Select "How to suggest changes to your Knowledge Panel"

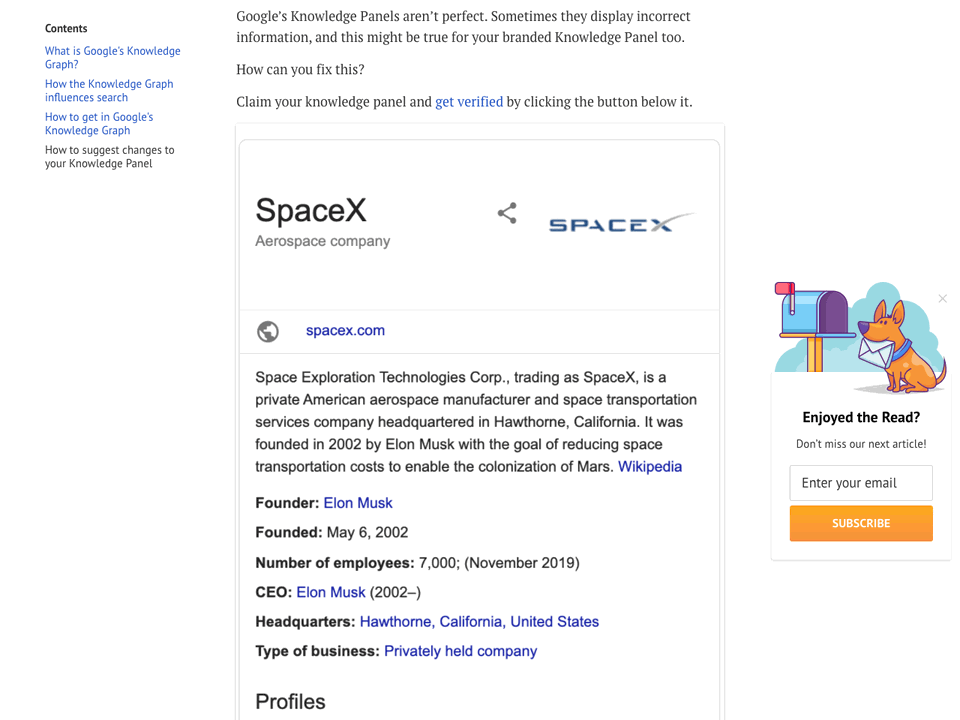[x=109, y=156]
